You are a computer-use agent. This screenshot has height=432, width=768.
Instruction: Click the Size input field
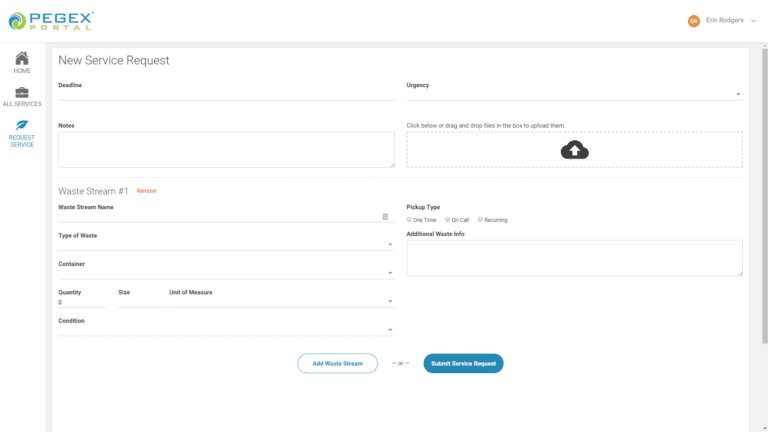coord(142,302)
